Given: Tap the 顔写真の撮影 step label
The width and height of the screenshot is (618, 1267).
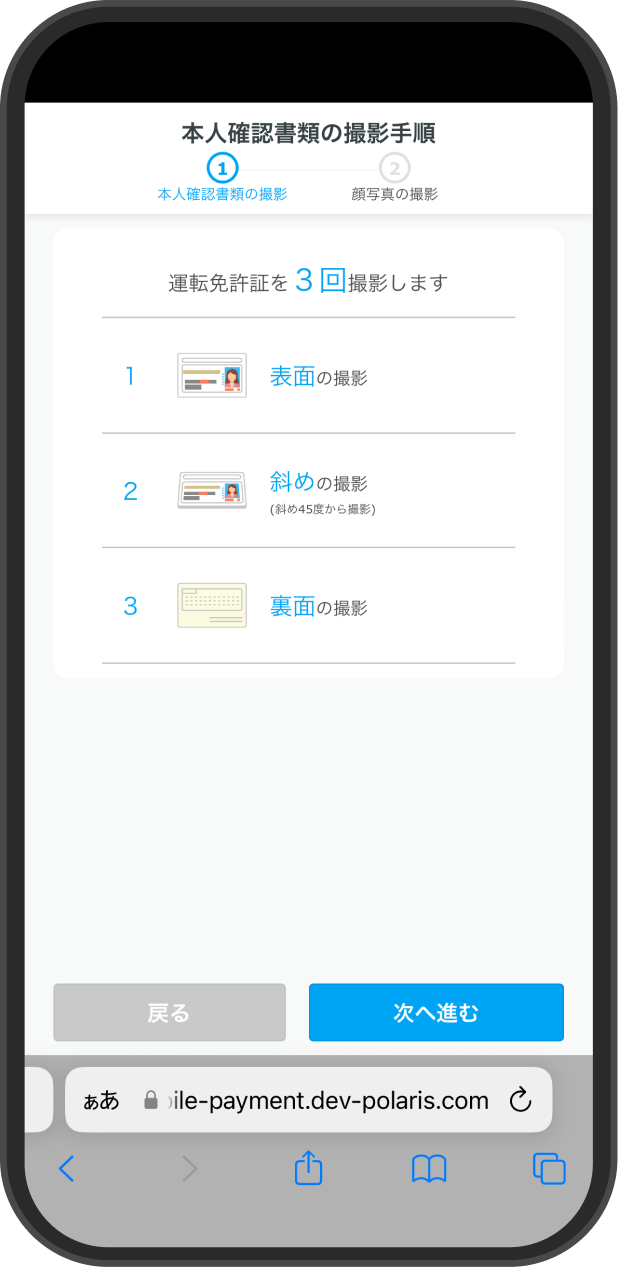Looking at the screenshot, I should [394, 194].
